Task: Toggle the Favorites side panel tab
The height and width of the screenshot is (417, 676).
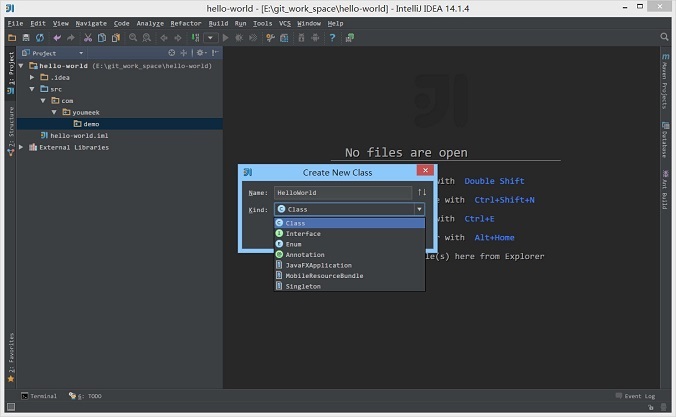Action: click(x=11, y=357)
